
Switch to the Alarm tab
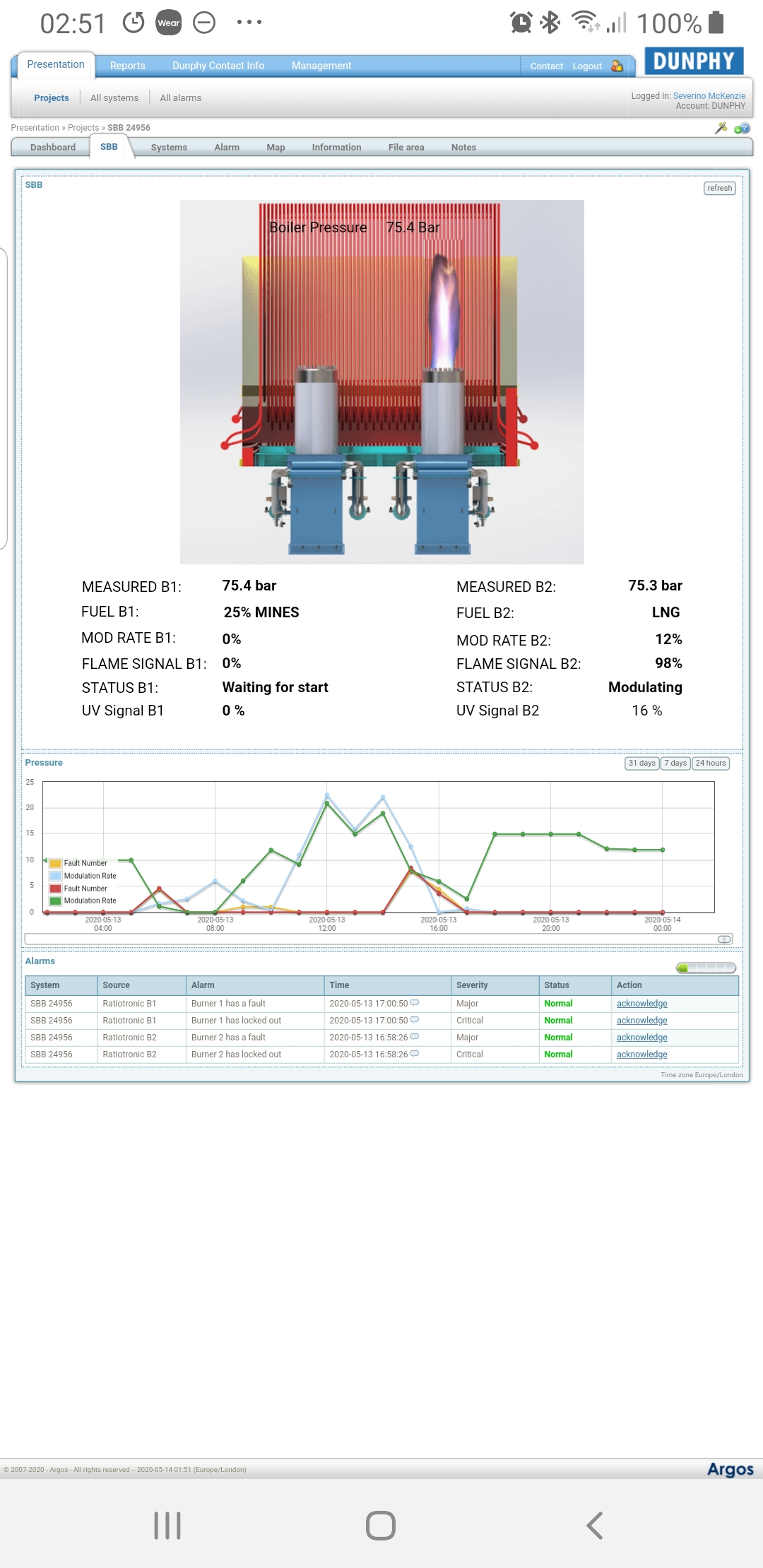tap(227, 147)
